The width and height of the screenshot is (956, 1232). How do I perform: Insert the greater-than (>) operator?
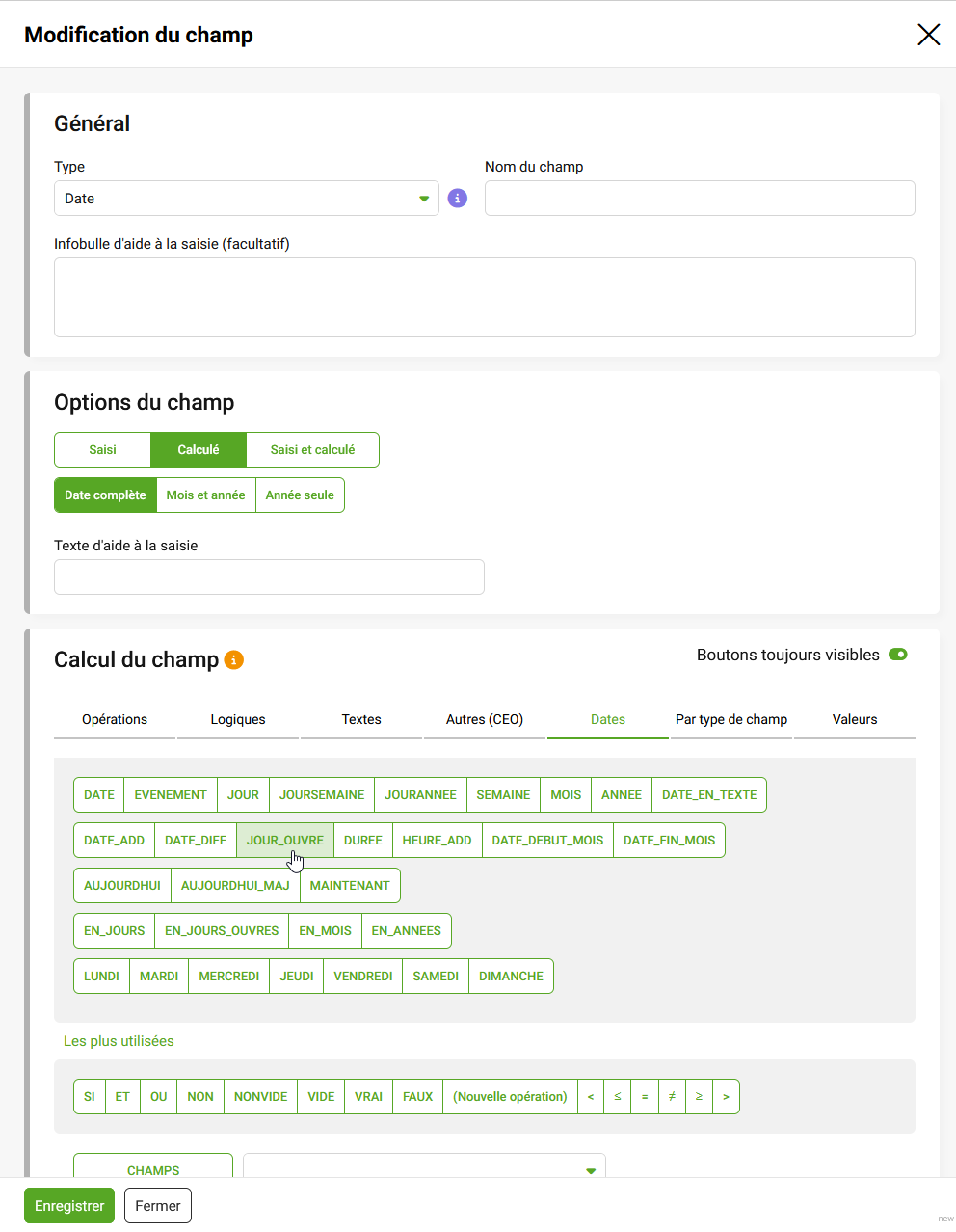pos(726,1097)
